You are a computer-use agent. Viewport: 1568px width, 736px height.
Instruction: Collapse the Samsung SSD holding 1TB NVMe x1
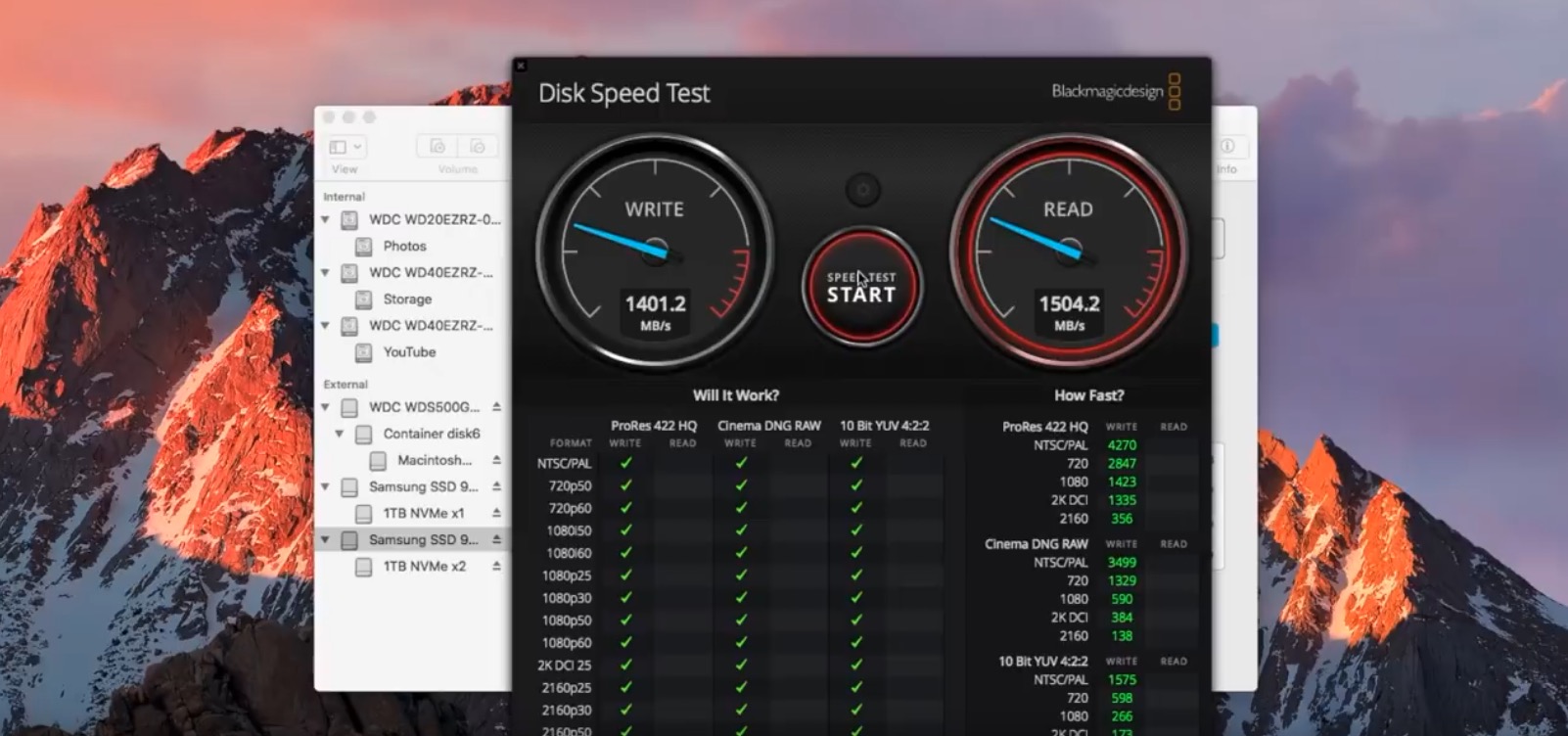point(326,485)
